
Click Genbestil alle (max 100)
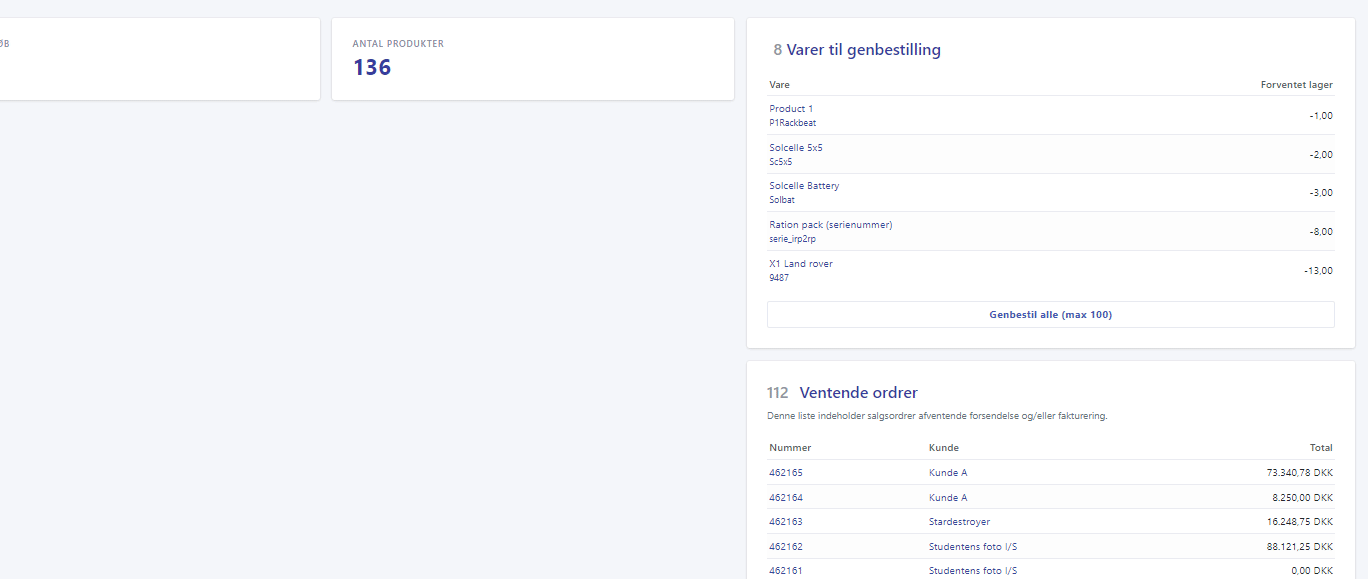pos(1050,314)
